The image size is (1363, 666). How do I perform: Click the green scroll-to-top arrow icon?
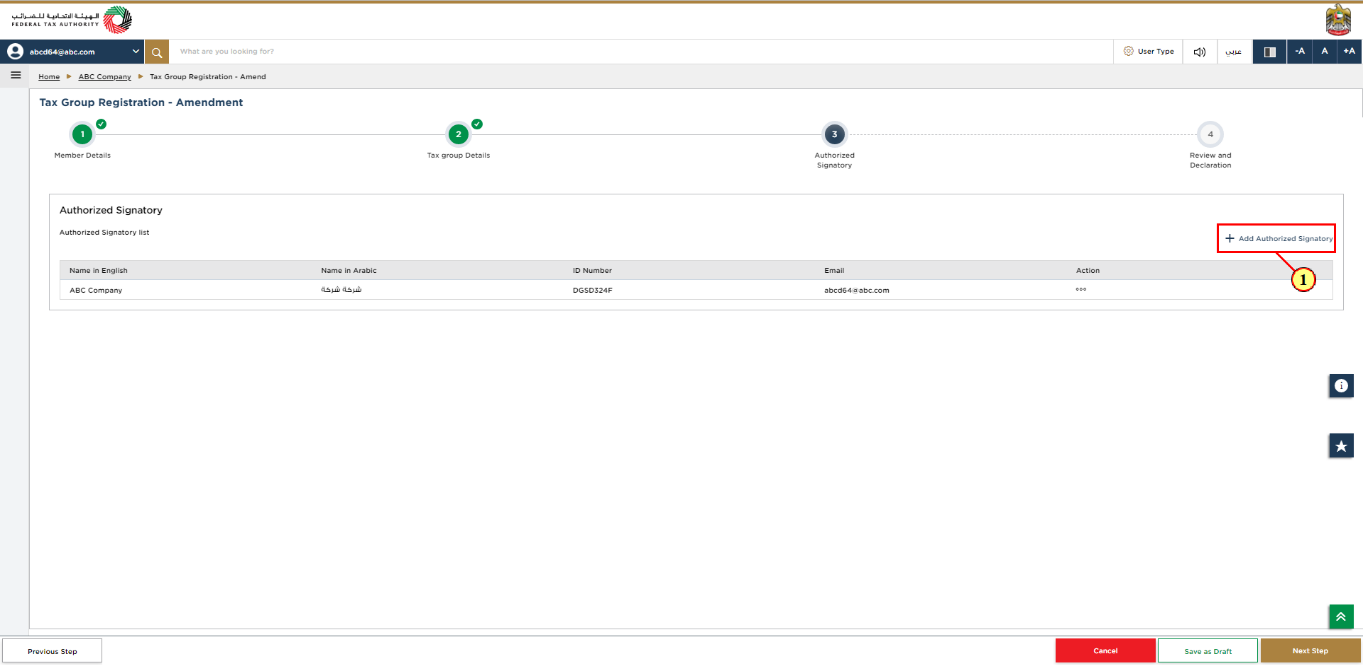pos(1341,617)
